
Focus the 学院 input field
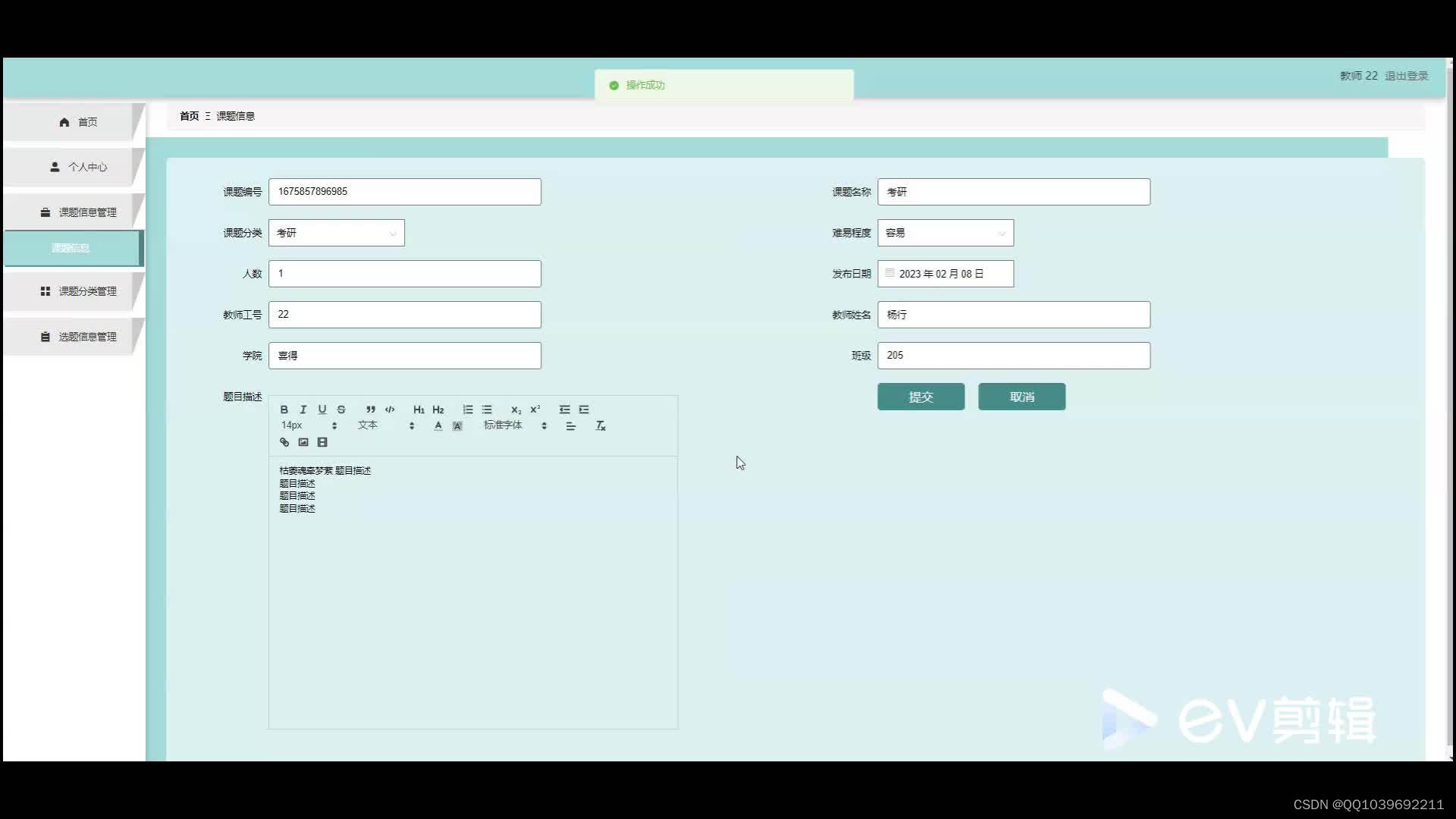pyautogui.click(x=405, y=356)
